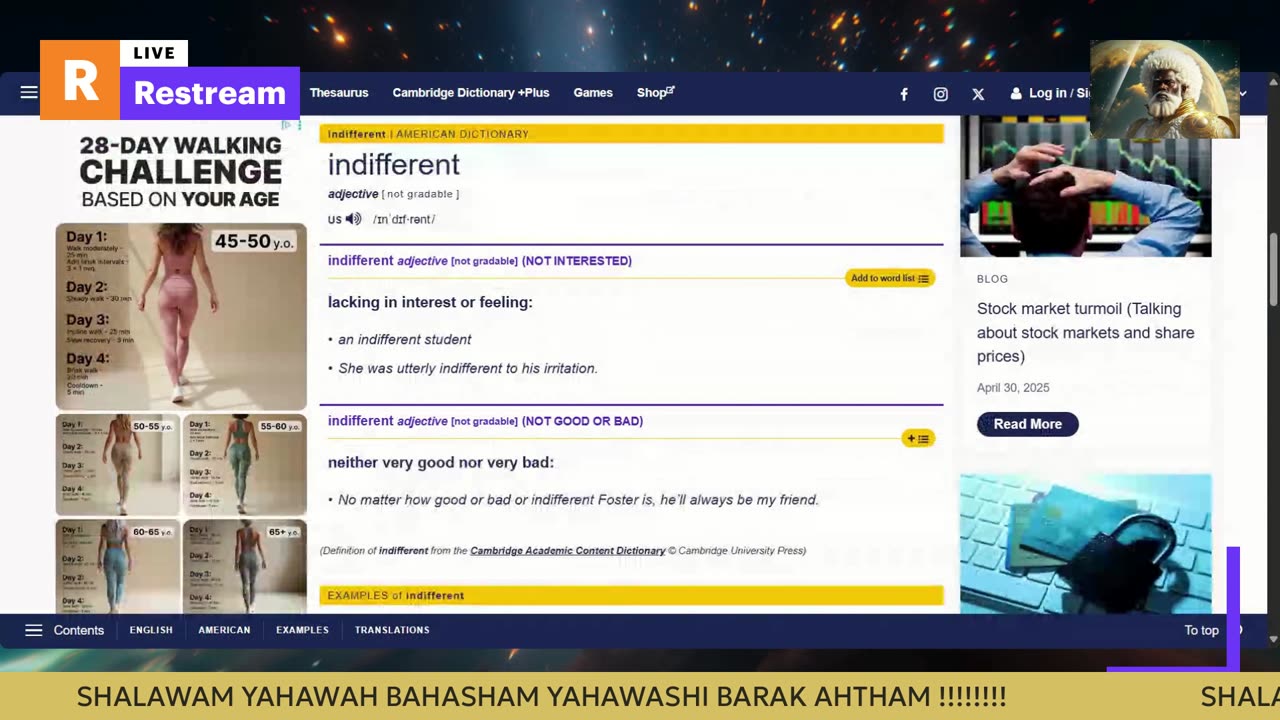Click scrollbar down arrow
The width and height of the screenshot is (1280, 720).
1273,639
